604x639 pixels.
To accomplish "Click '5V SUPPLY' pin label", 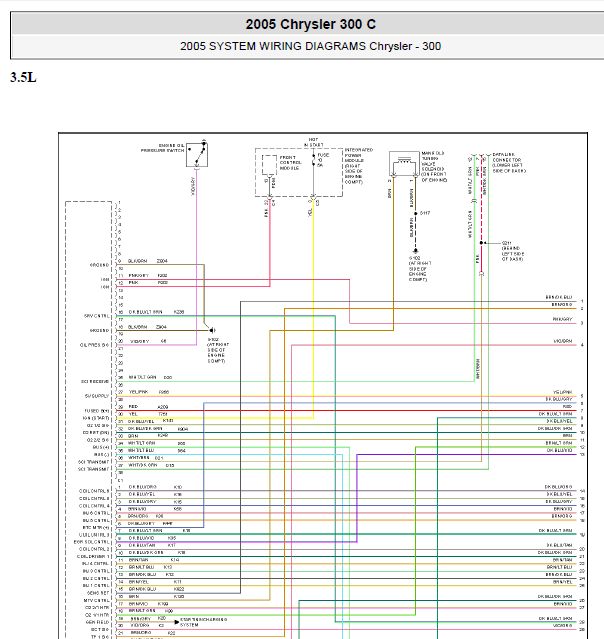I will 97,396.
